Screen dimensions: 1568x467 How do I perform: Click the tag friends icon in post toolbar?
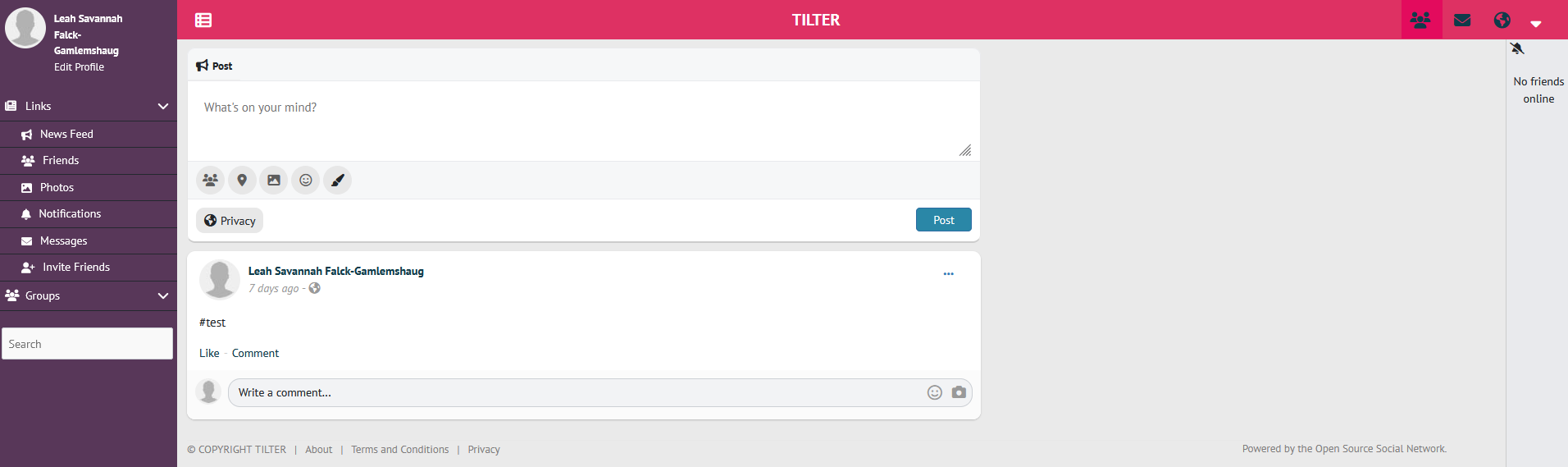click(x=211, y=181)
